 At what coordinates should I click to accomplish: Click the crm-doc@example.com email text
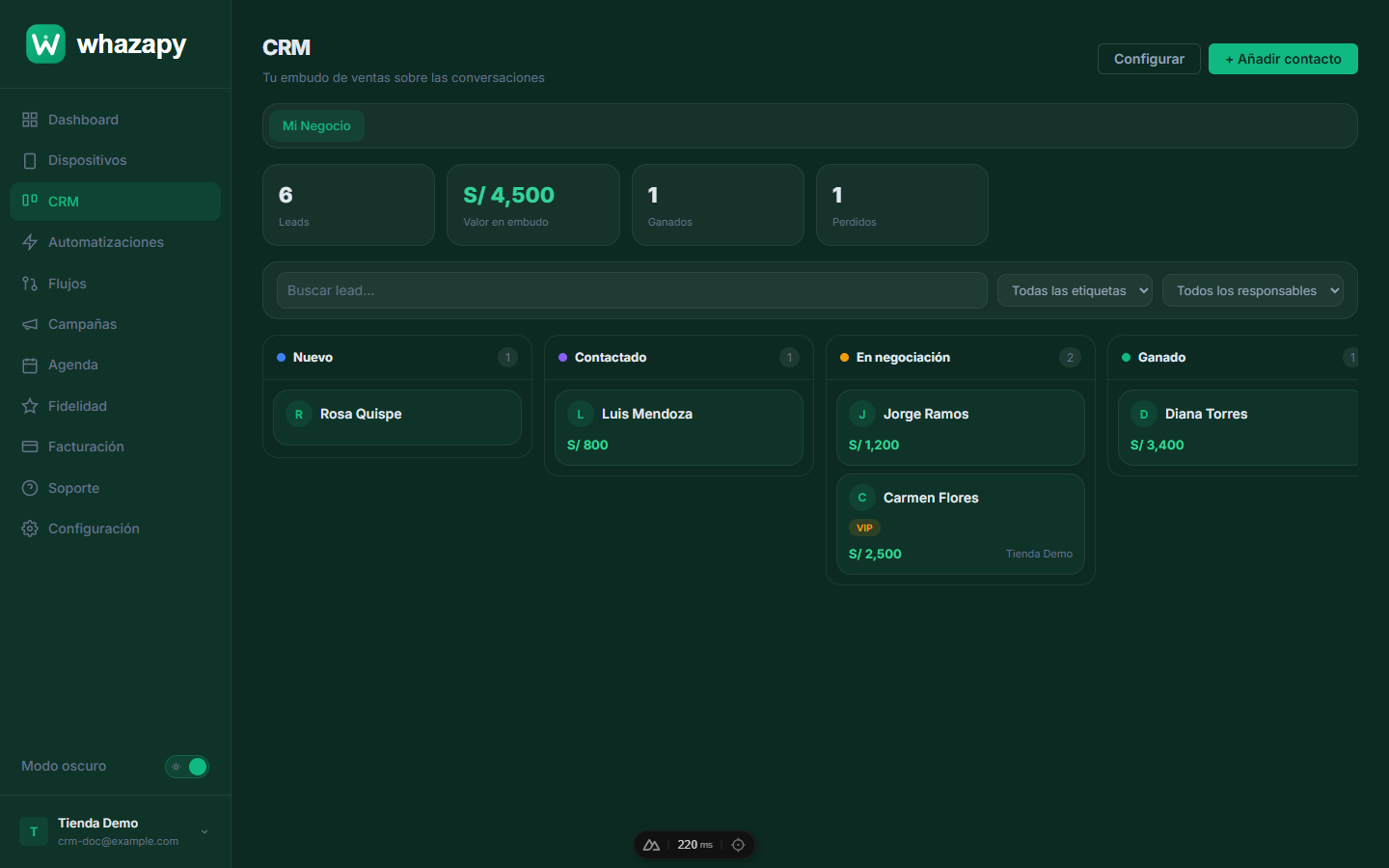(x=118, y=841)
